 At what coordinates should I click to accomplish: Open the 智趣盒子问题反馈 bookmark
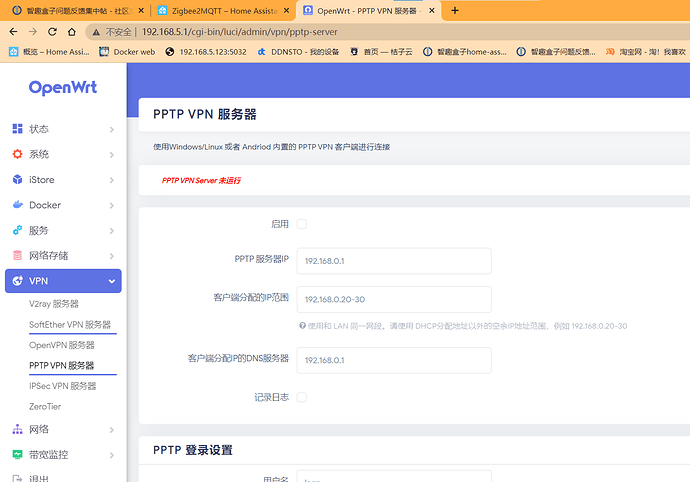click(556, 52)
